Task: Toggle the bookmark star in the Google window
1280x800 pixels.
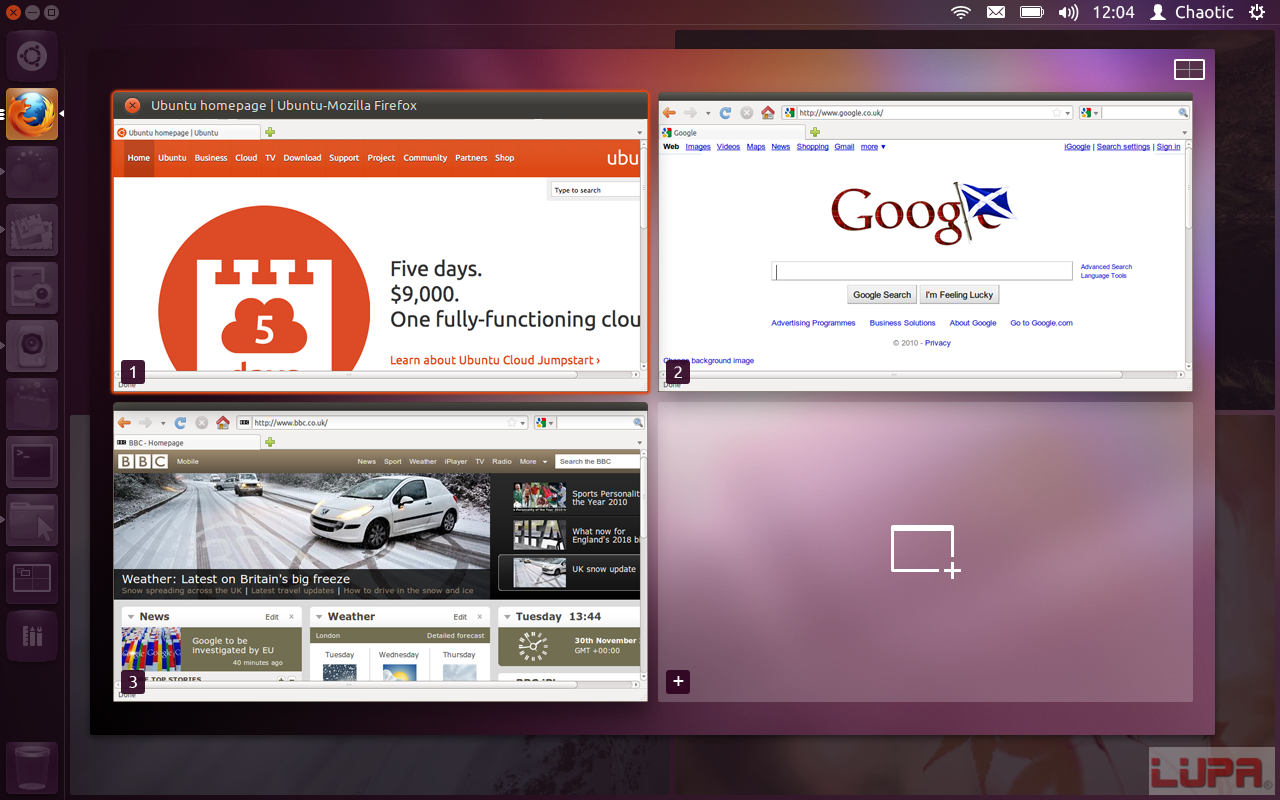Action: coord(1056,113)
